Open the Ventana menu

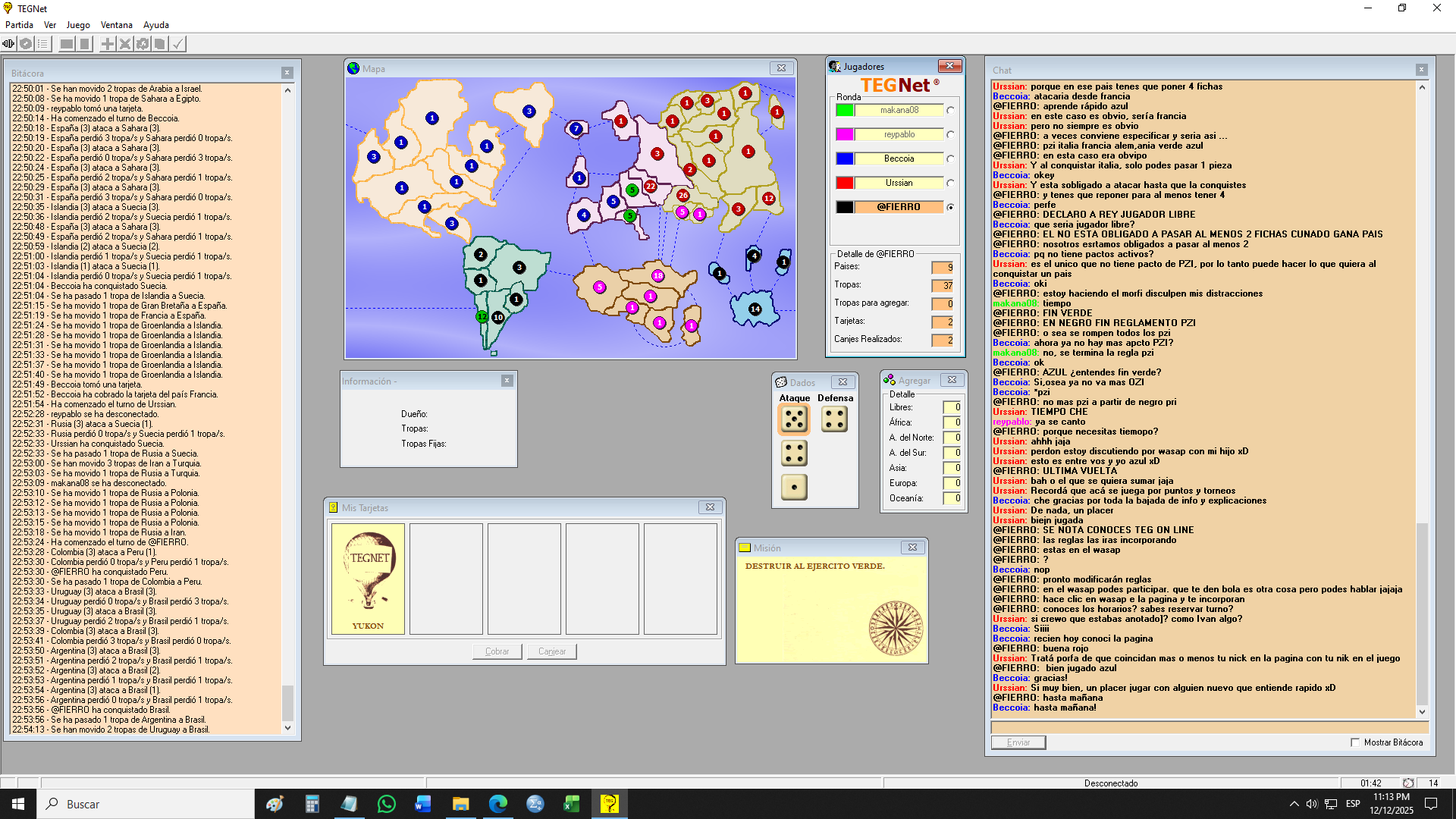click(x=117, y=25)
